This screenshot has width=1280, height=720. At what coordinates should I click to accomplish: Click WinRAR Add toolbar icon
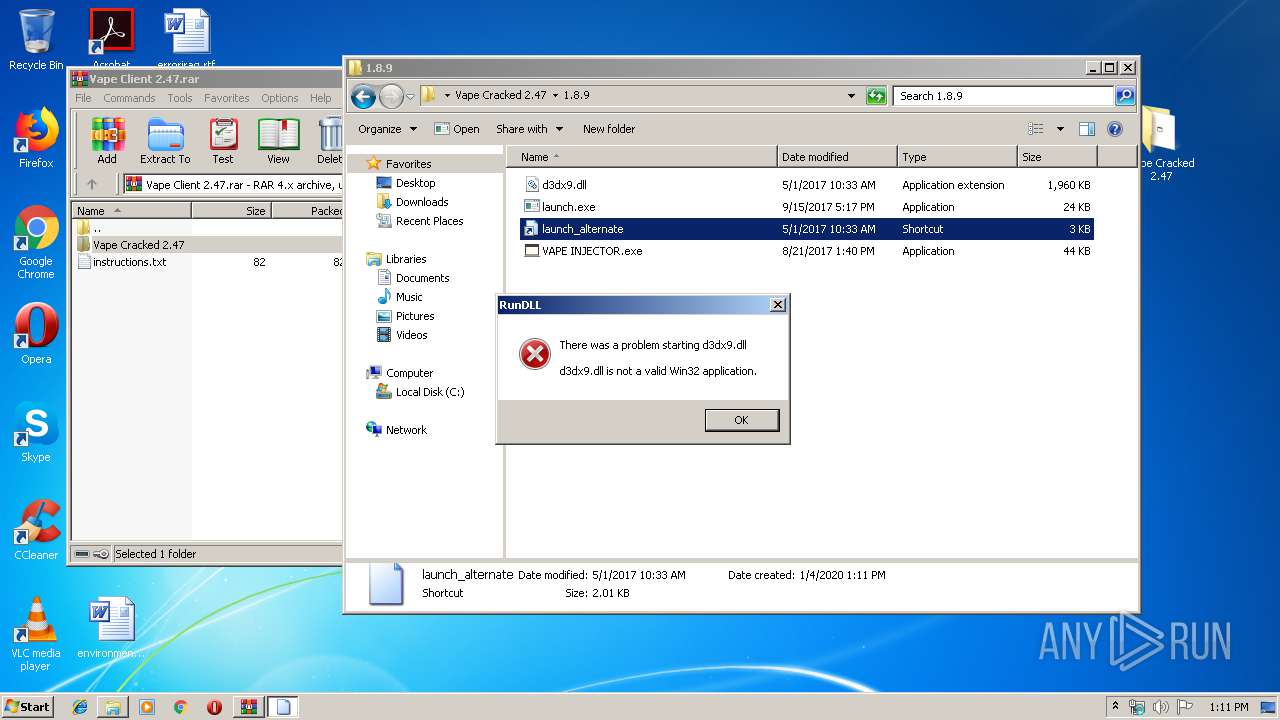point(107,141)
